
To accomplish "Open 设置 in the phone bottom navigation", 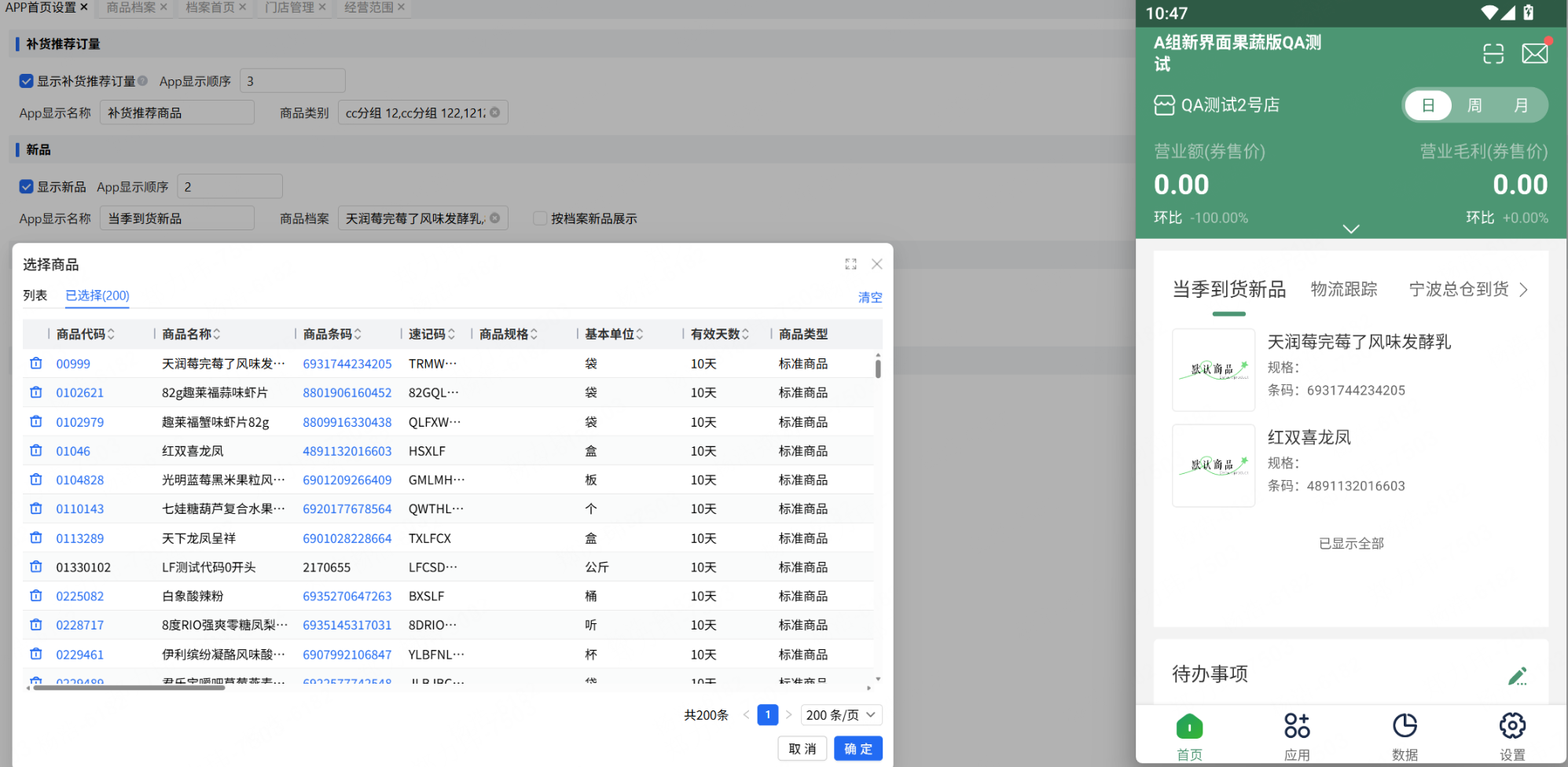I will (1512, 737).
